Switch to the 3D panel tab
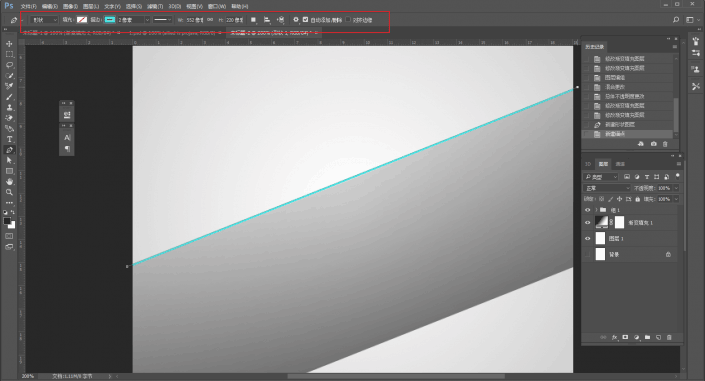 click(588, 164)
